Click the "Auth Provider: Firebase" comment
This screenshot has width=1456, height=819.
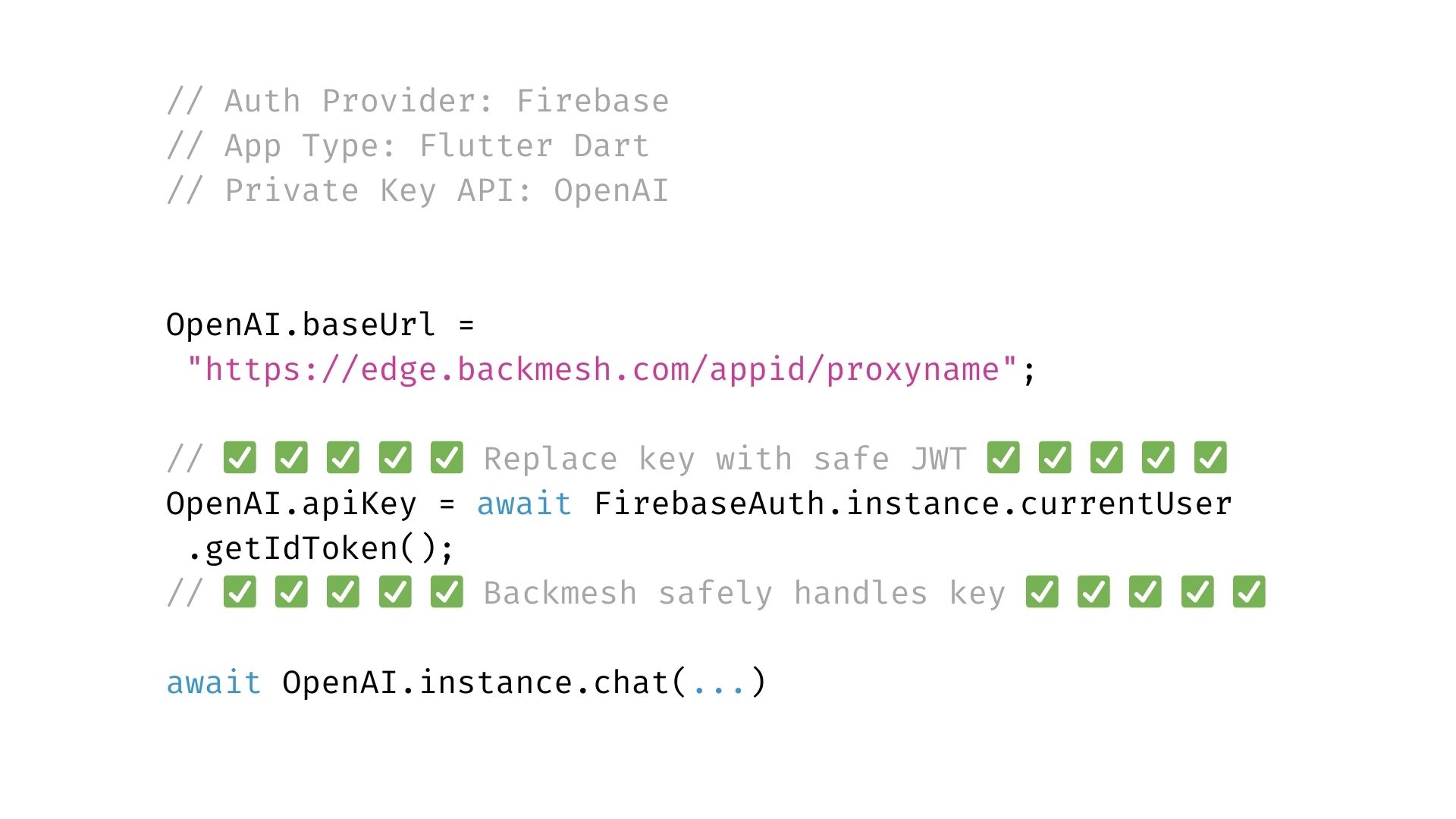click(x=447, y=101)
